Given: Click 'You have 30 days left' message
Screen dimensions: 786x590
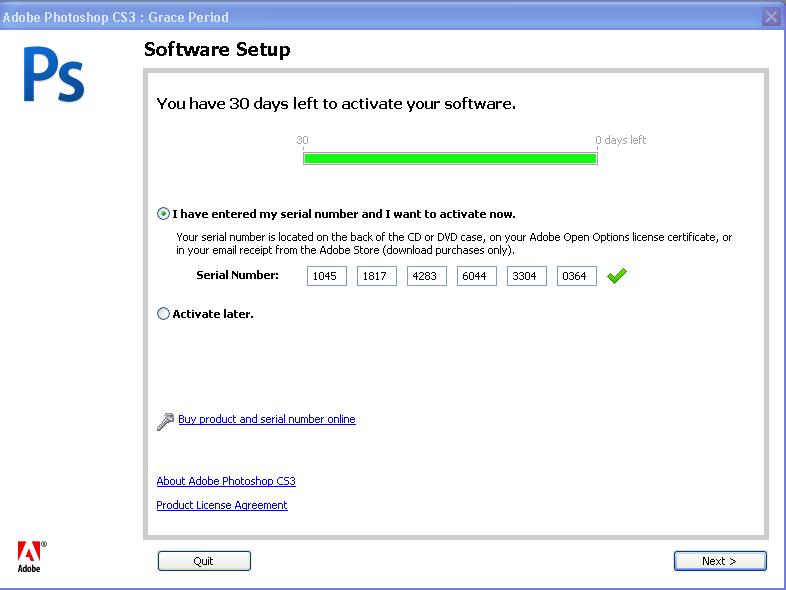Looking at the screenshot, I should point(336,104).
